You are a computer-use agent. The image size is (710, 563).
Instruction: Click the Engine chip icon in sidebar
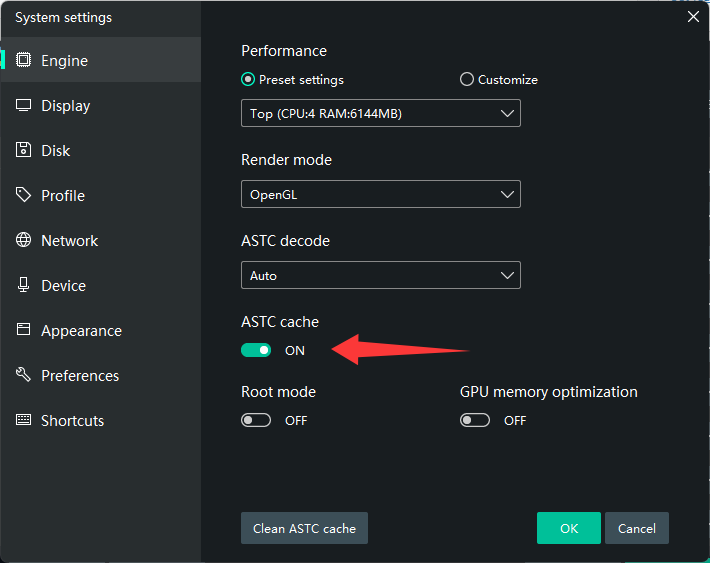24,60
